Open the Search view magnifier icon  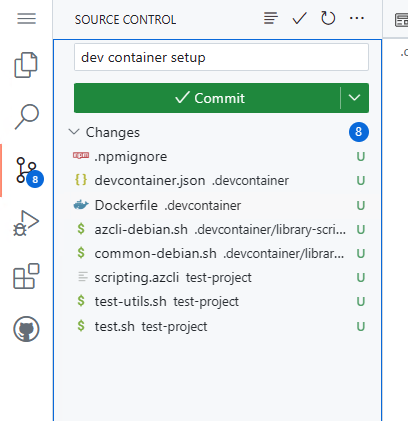point(26,117)
